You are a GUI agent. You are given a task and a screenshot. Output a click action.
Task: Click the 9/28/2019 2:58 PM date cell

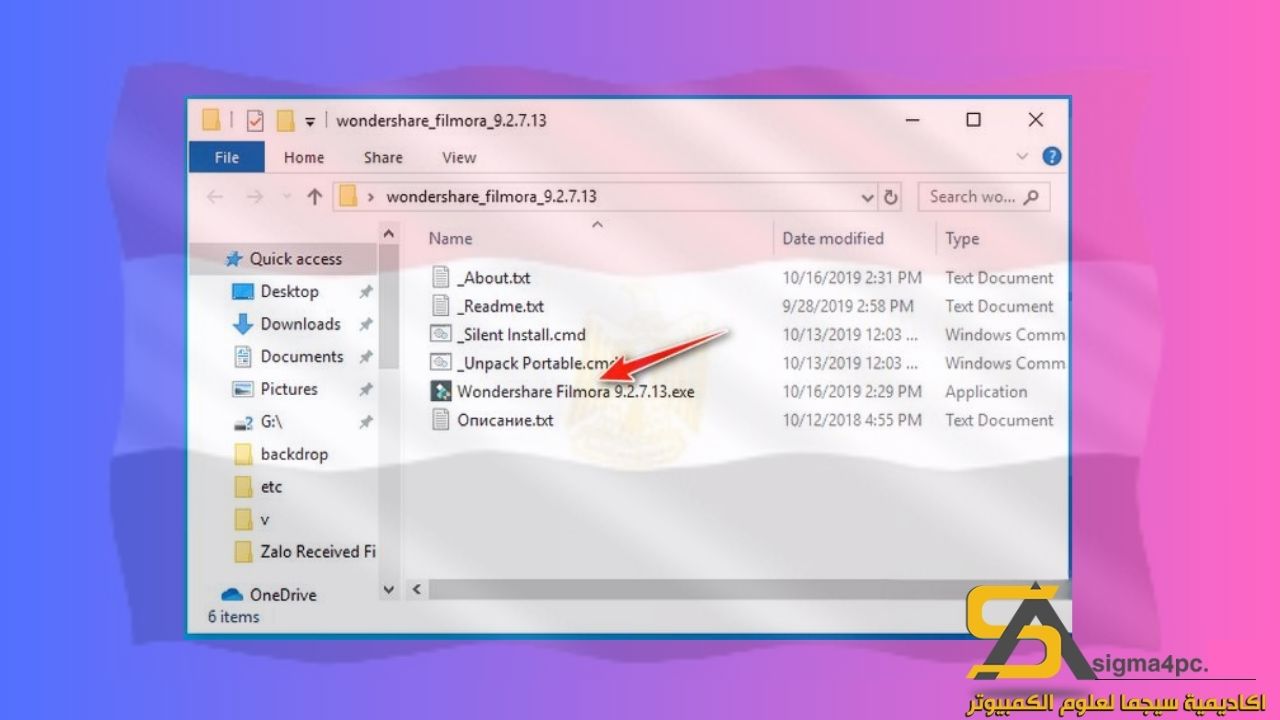pyautogui.click(x=848, y=306)
